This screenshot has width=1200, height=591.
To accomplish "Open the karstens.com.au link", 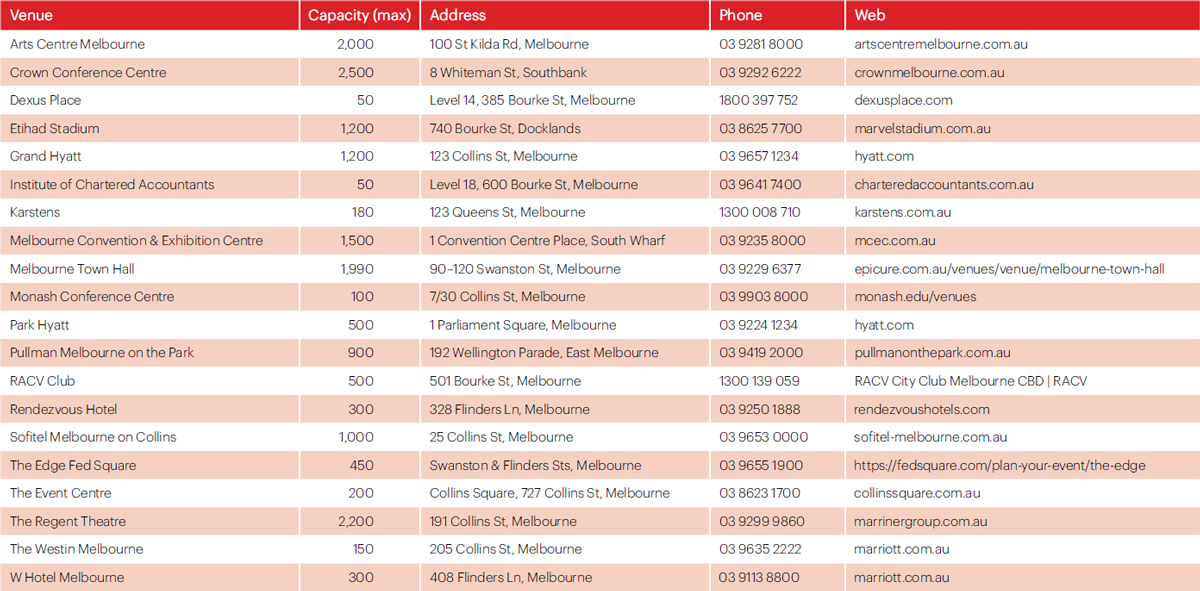I will pyautogui.click(x=902, y=212).
